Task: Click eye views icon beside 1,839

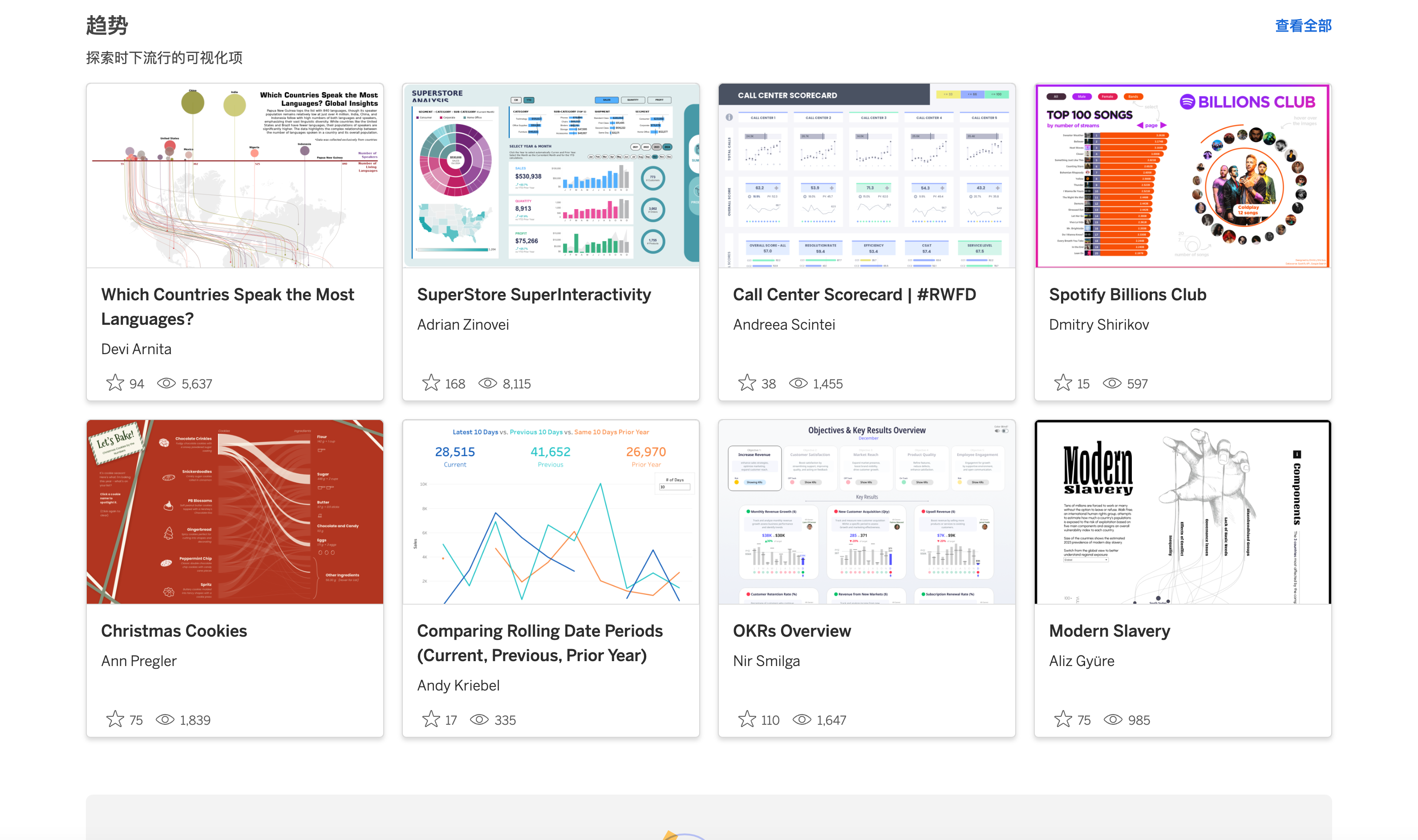Action: click(165, 719)
